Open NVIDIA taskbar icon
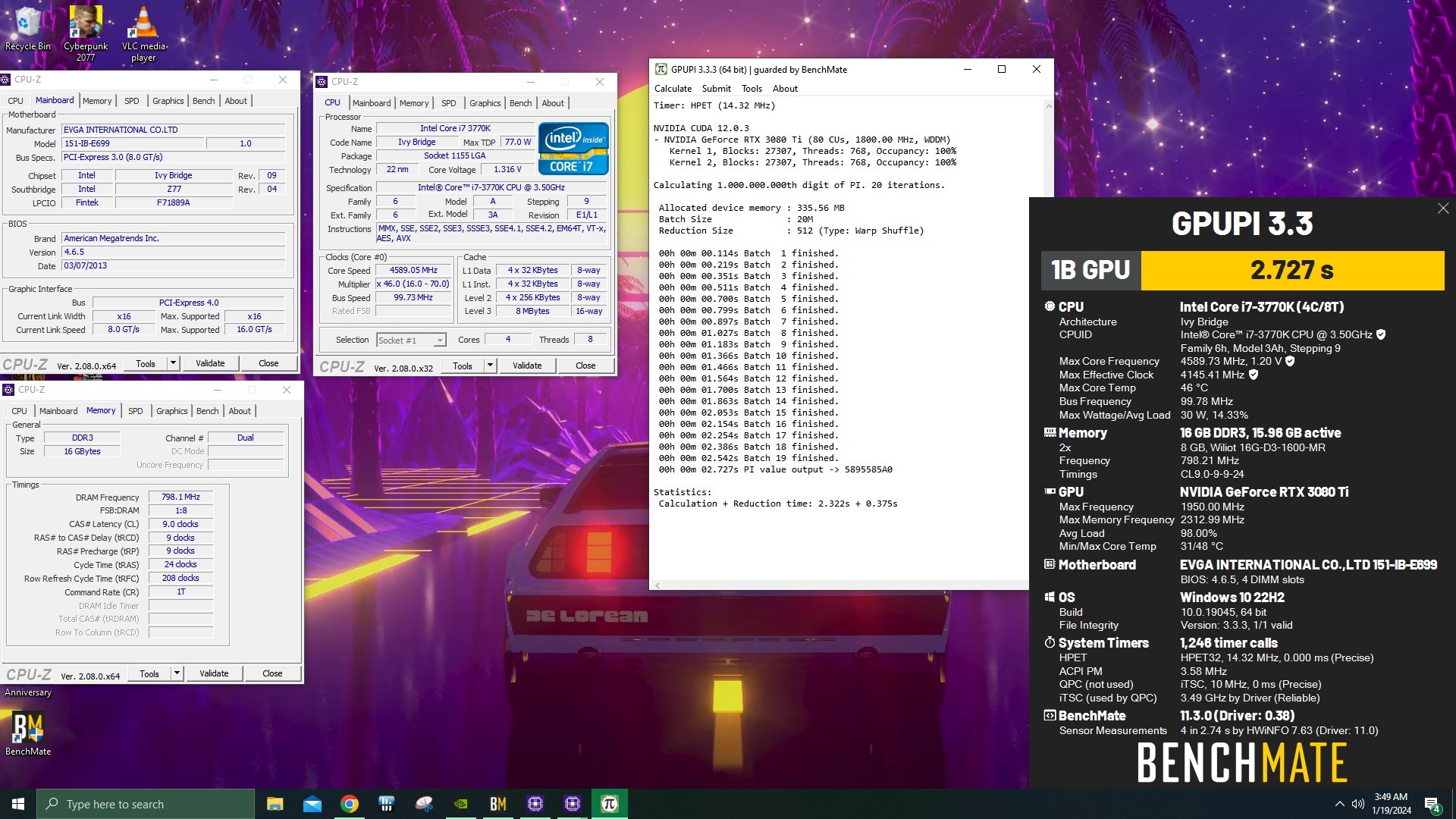The height and width of the screenshot is (819, 1456). pos(461,804)
